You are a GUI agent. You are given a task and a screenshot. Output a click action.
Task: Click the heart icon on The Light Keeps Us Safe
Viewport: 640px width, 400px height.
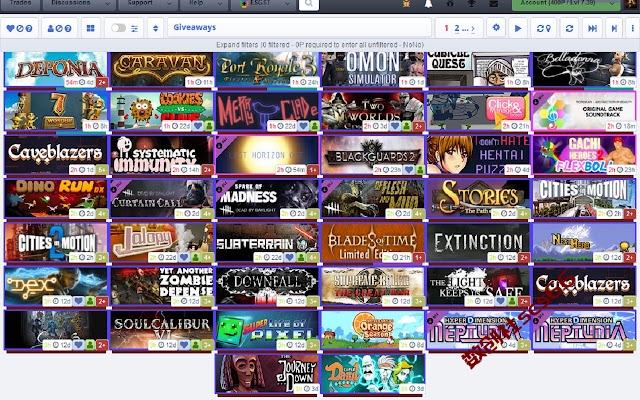501,301
